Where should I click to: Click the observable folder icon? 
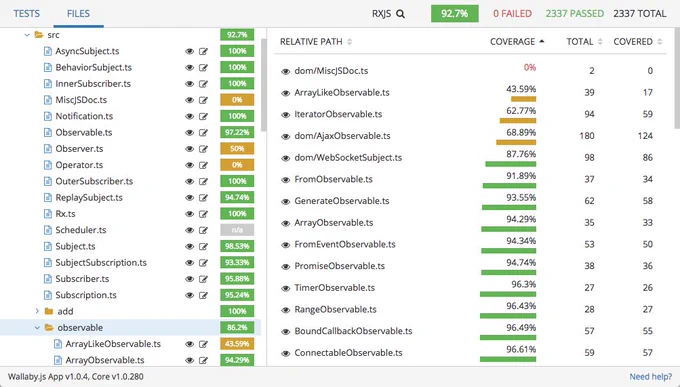(x=49, y=328)
